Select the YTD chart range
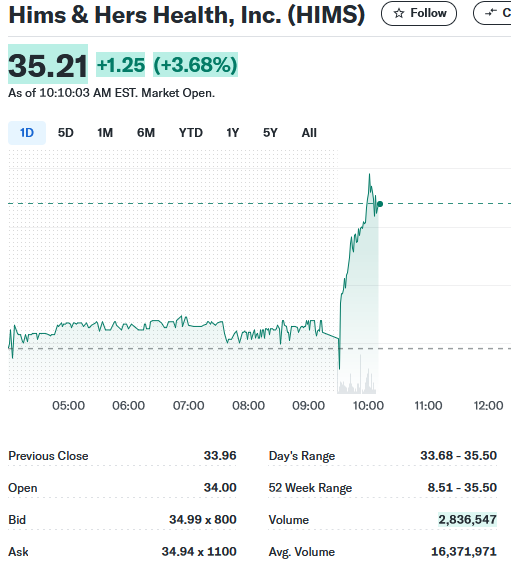The width and height of the screenshot is (511, 570). pyautogui.click(x=191, y=133)
